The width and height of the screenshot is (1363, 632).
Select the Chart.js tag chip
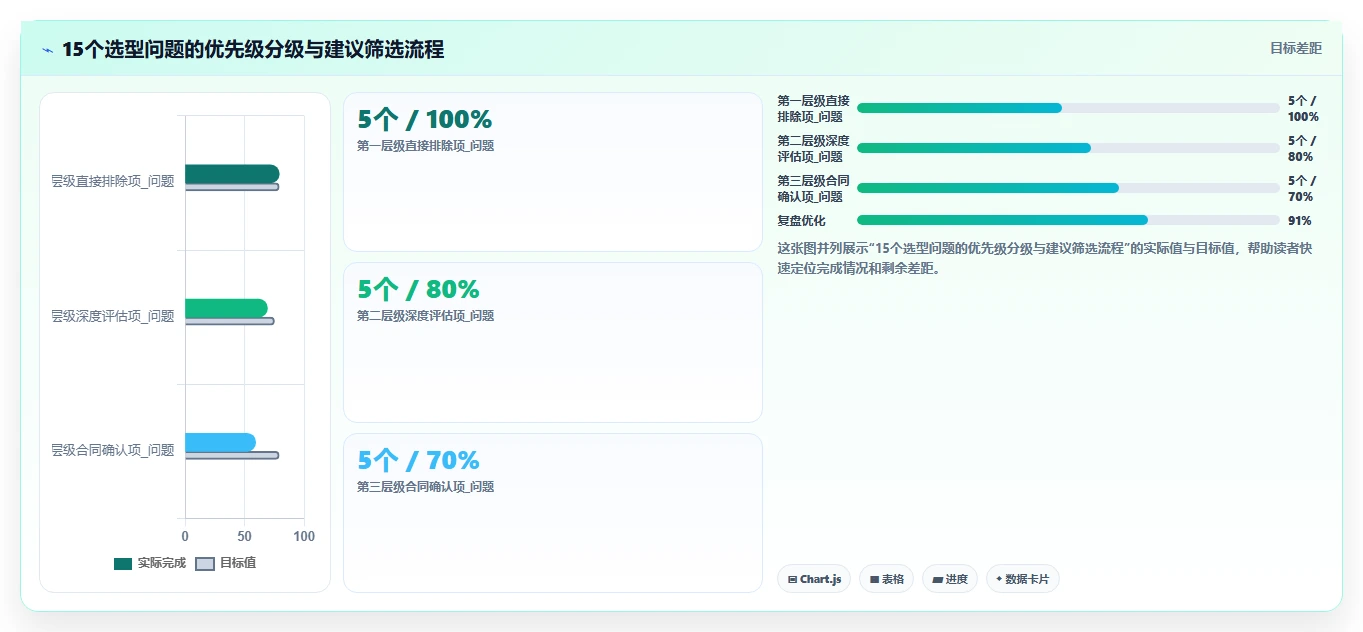coord(814,579)
